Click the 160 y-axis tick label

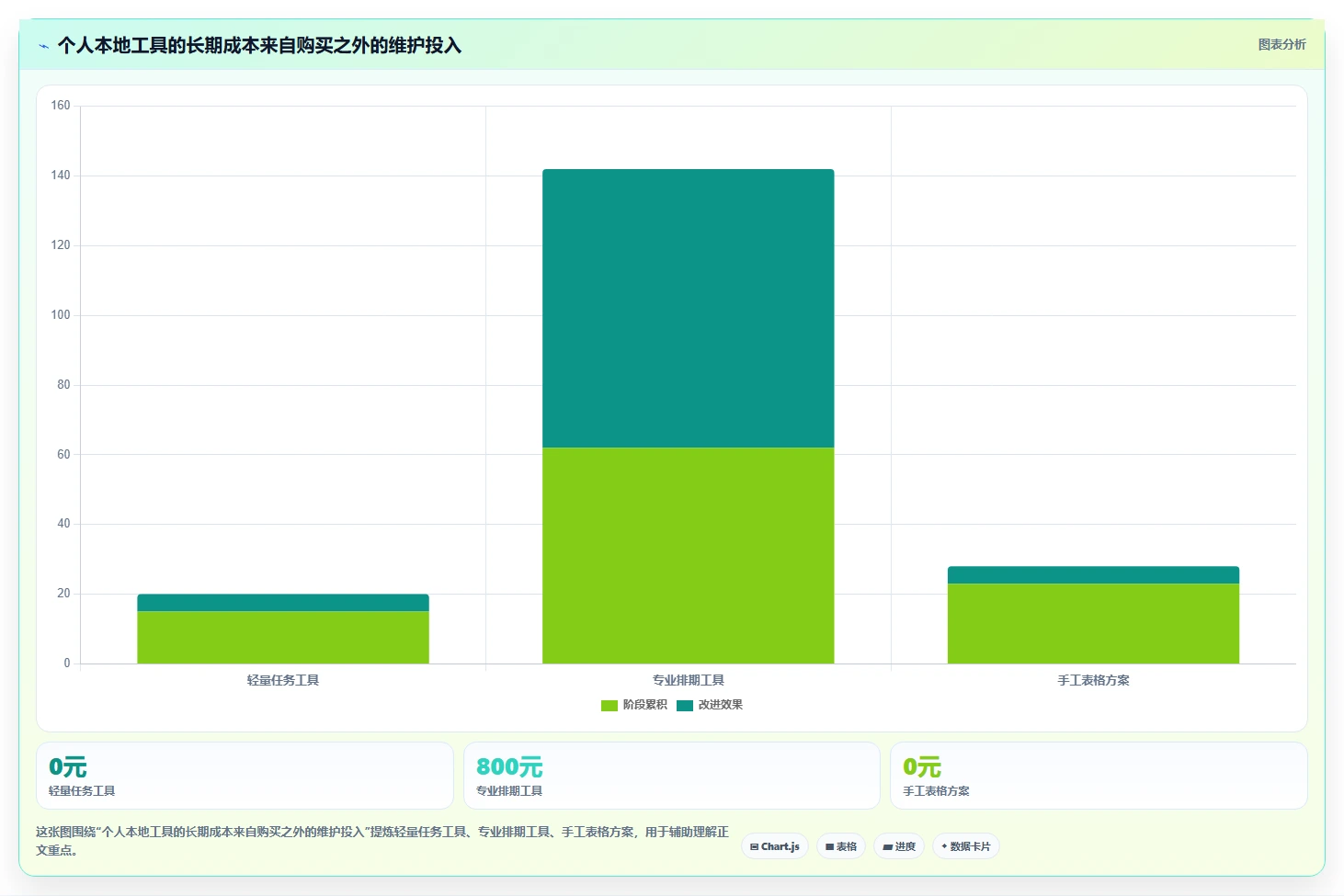(61, 106)
